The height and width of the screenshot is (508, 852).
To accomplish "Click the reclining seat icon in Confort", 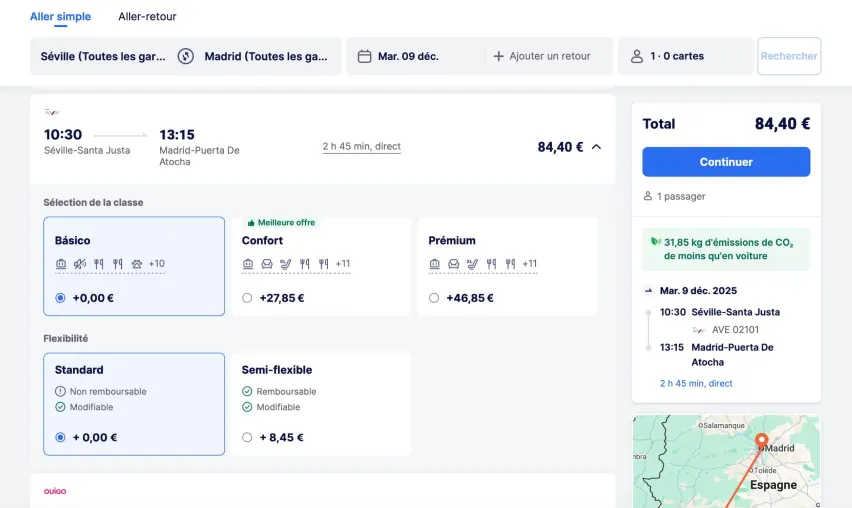I will (x=286, y=264).
